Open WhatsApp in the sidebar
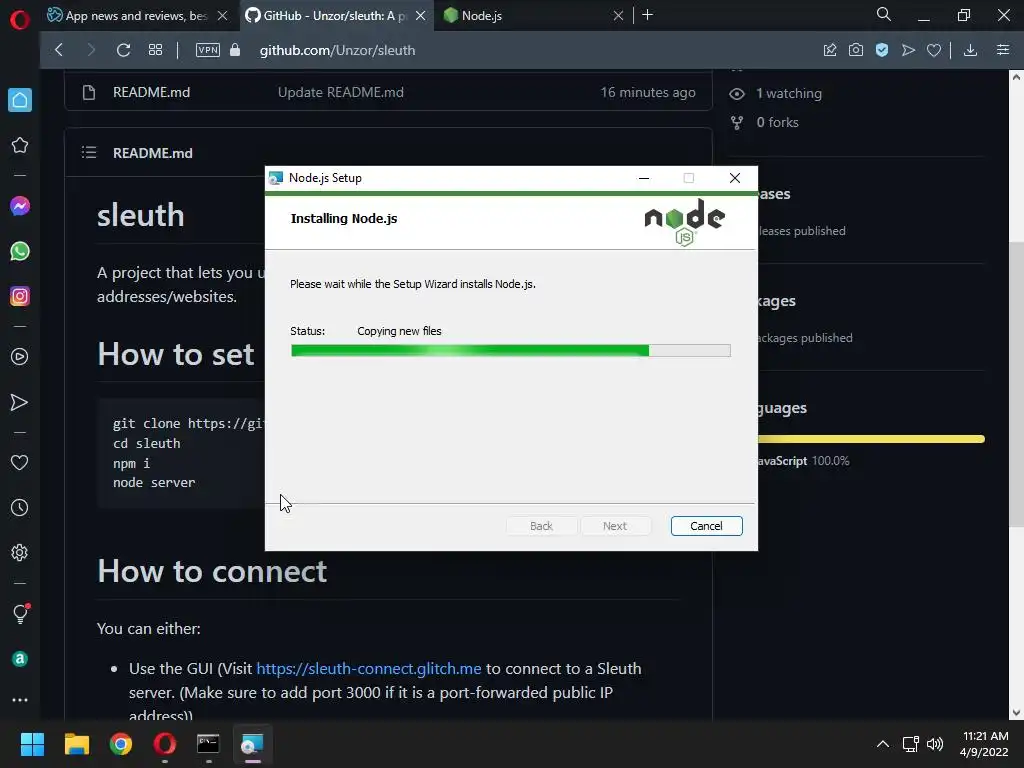 20,251
